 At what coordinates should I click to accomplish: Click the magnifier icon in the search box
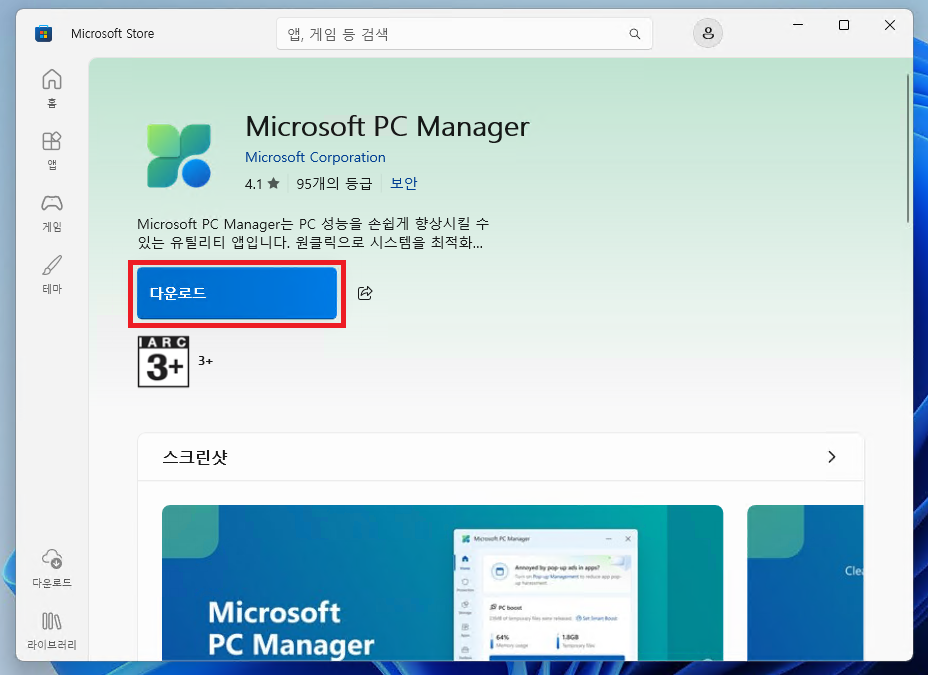coord(634,34)
